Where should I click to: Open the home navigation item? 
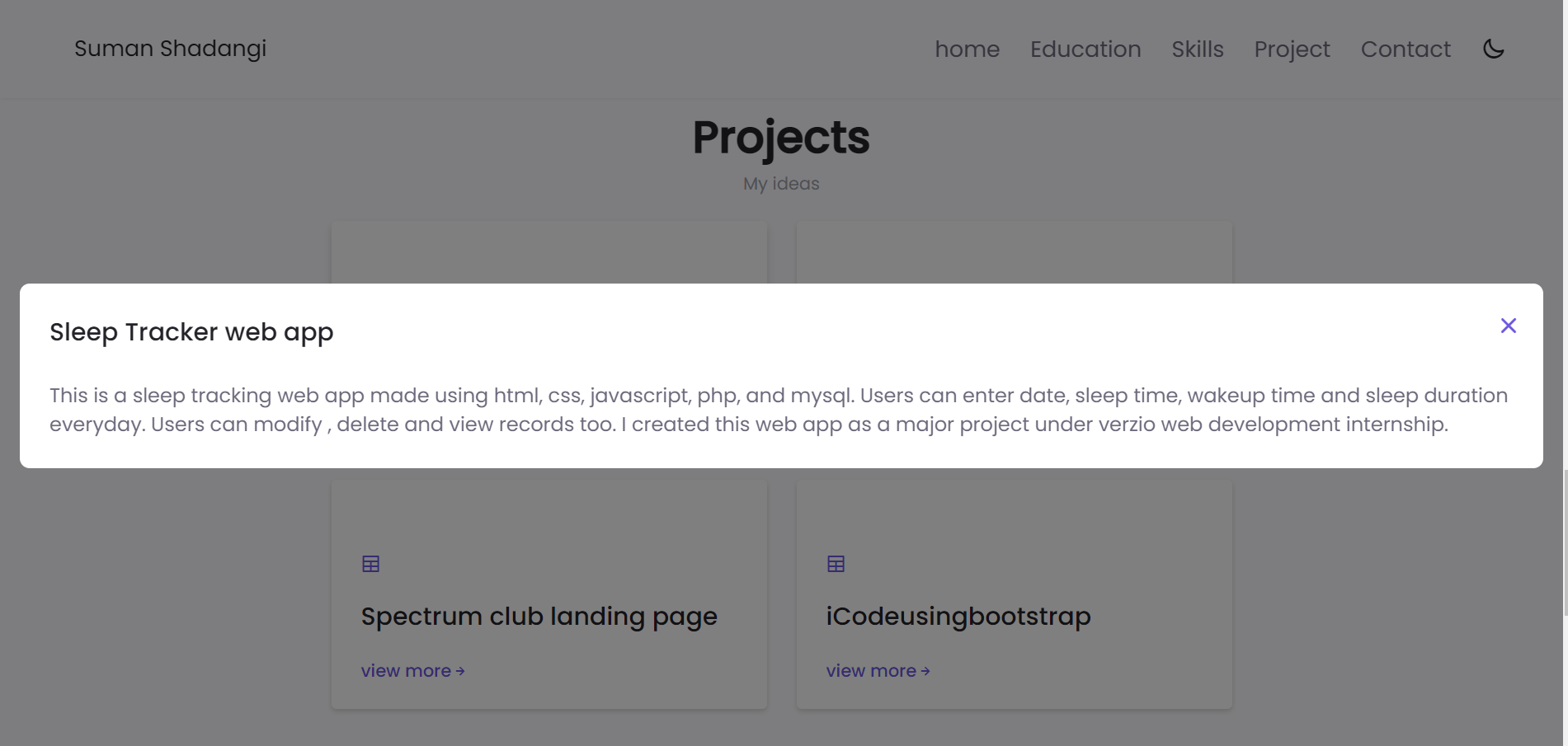coord(967,49)
